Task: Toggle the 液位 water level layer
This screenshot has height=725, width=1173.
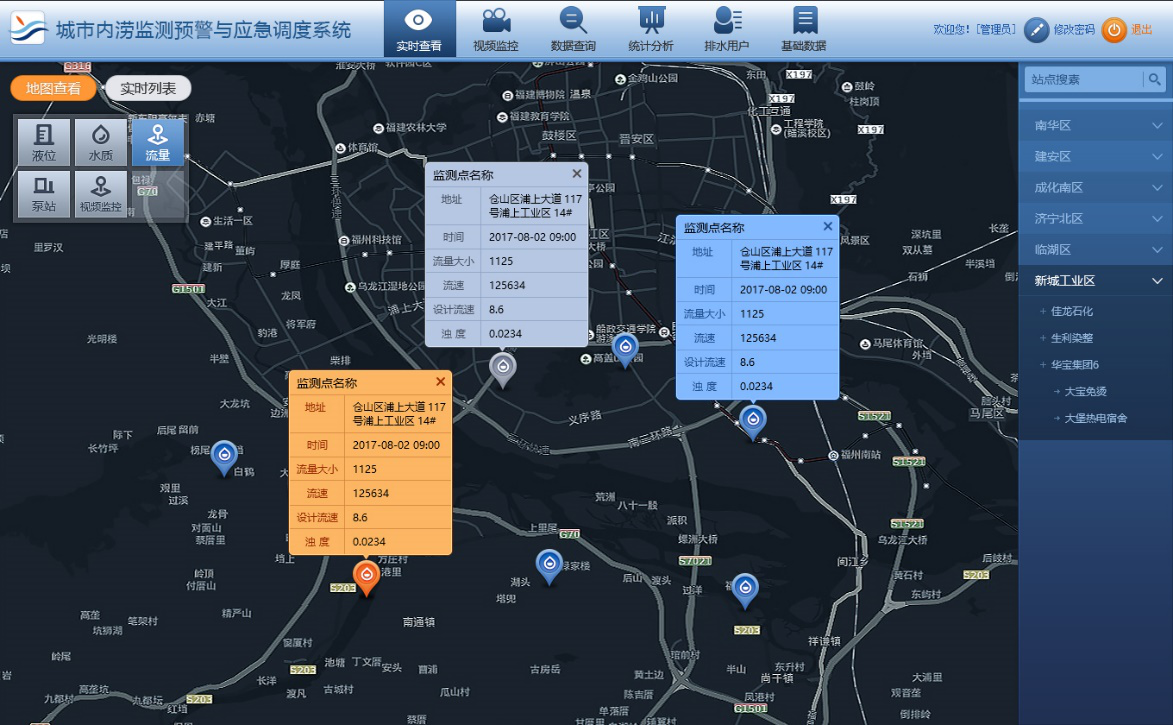Action: [44, 142]
